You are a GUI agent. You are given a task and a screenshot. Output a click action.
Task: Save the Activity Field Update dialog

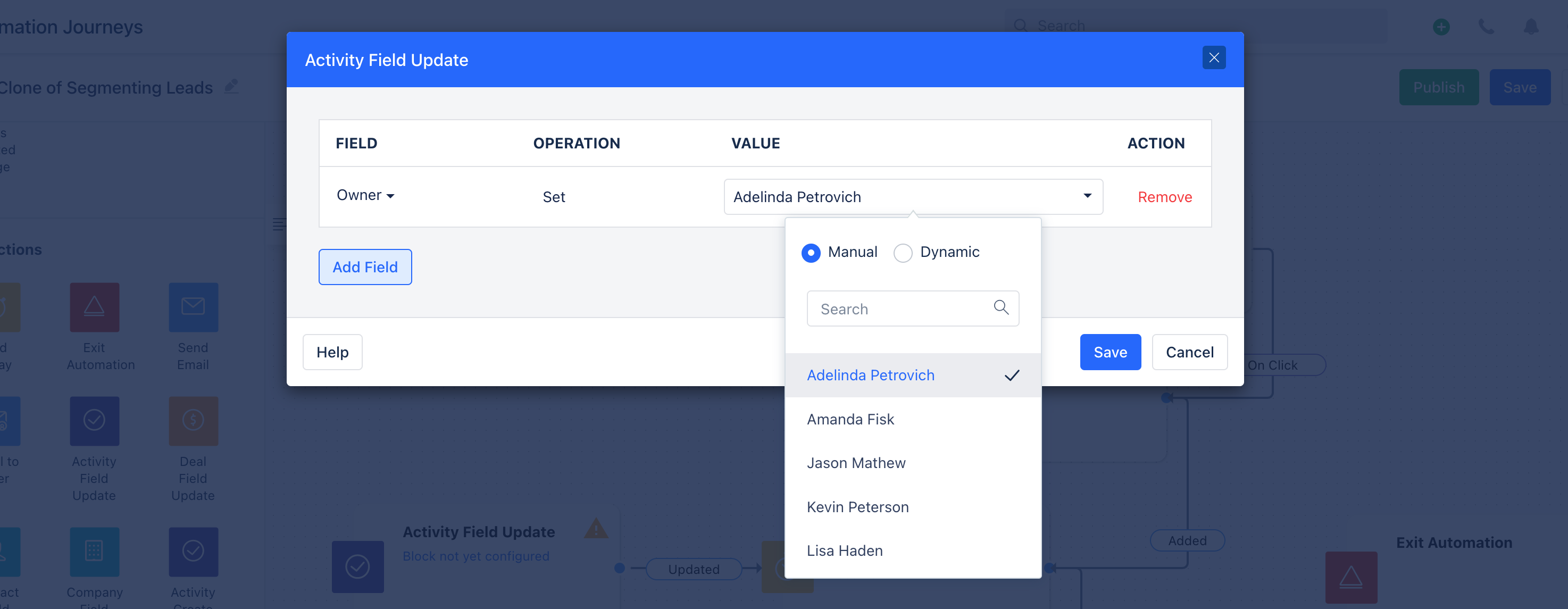pyautogui.click(x=1110, y=352)
